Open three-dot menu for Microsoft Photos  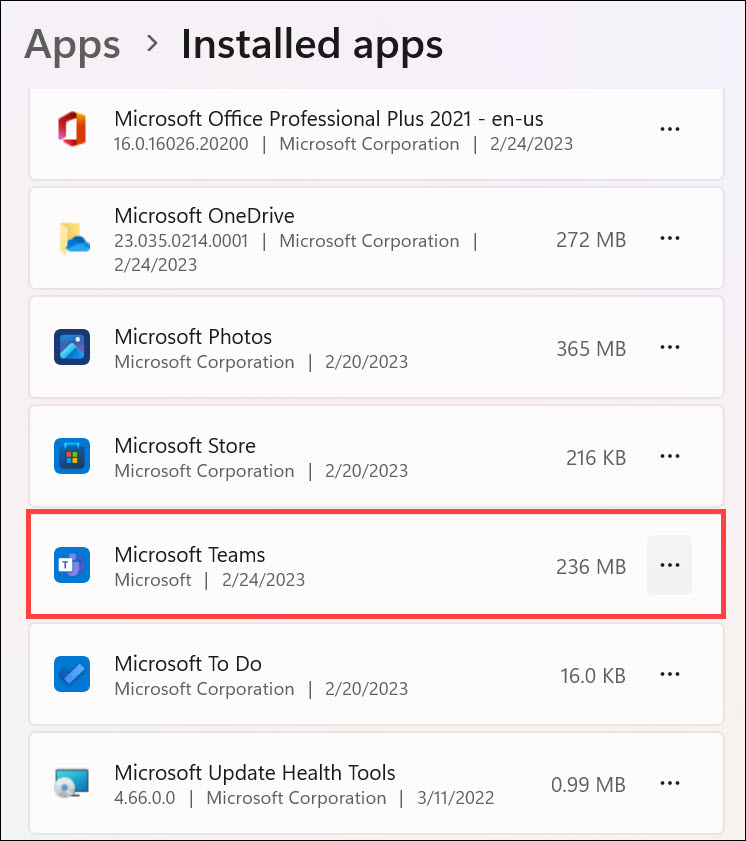coord(670,348)
